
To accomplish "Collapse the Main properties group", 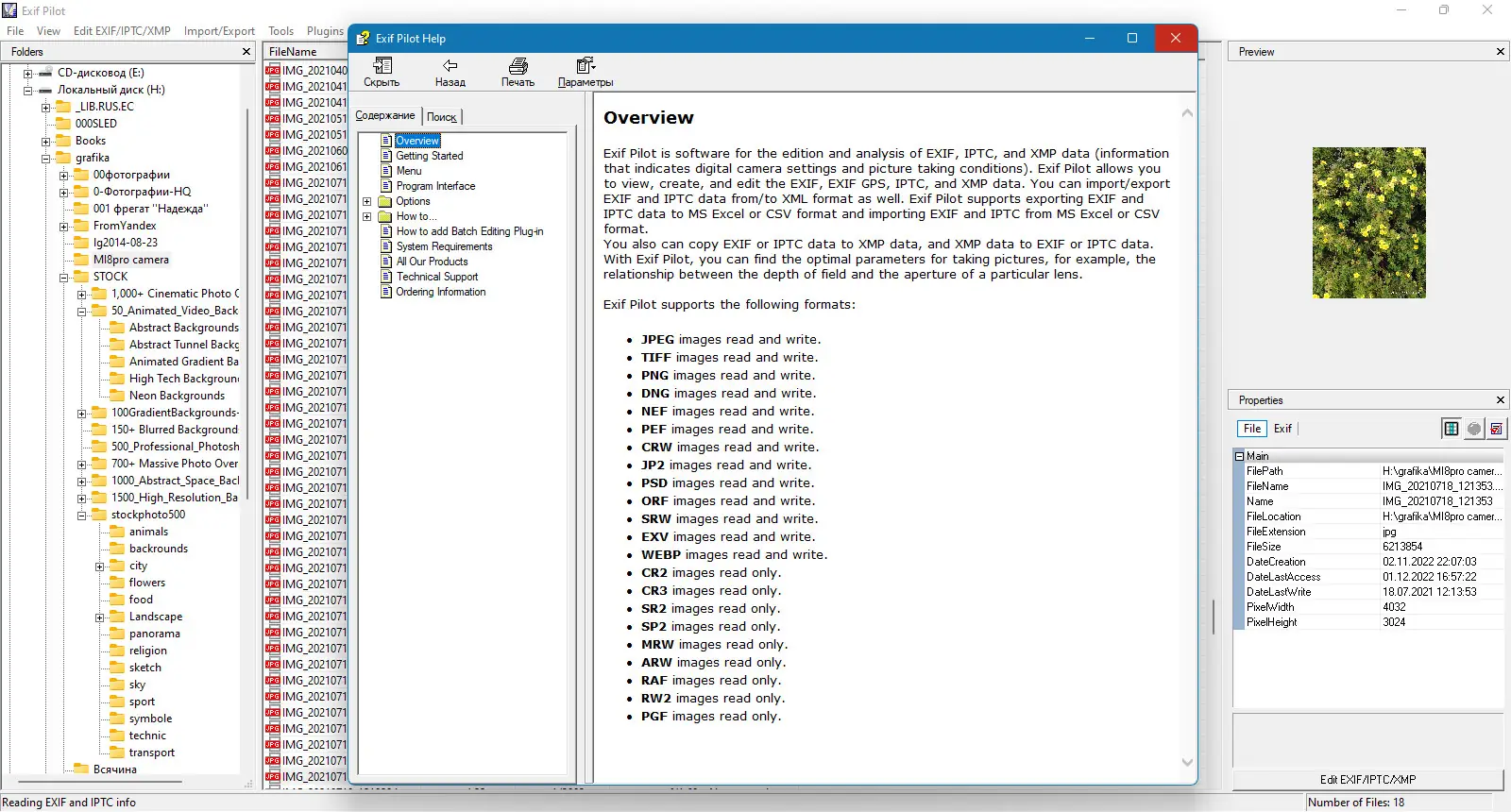I will point(1239,456).
